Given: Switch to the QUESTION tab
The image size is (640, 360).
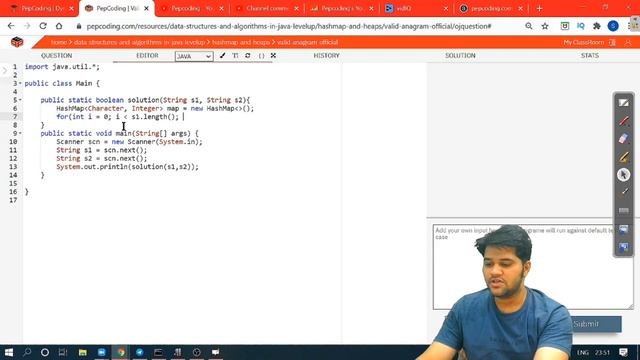Looking at the screenshot, I should 56,56.
